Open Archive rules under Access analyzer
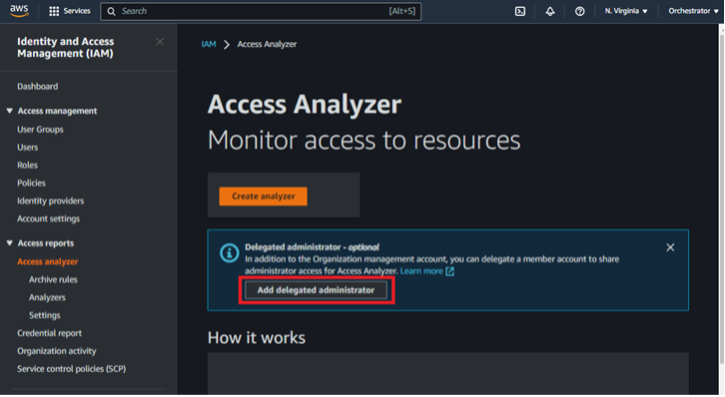The image size is (725, 397). (x=53, y=280)
